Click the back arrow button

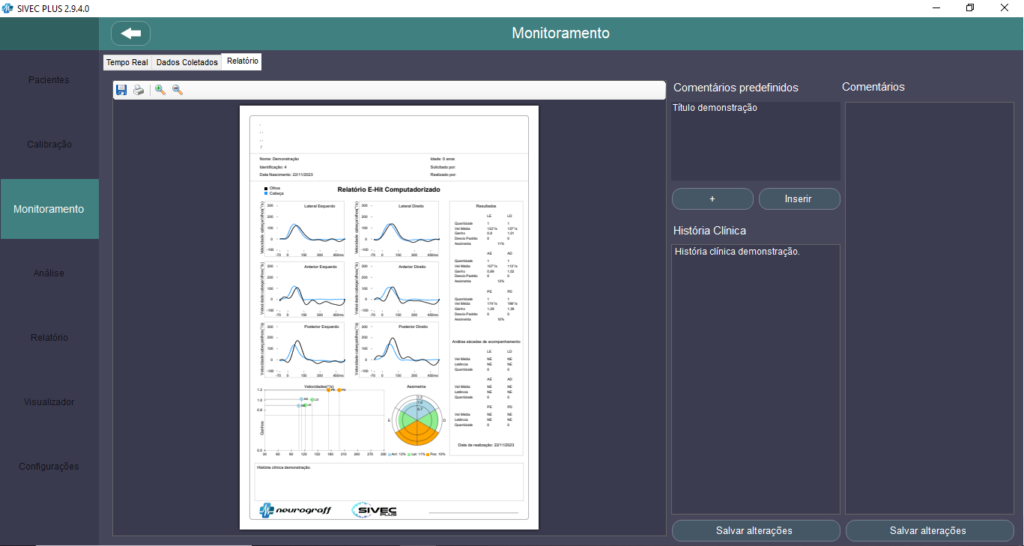coord(130,33)
